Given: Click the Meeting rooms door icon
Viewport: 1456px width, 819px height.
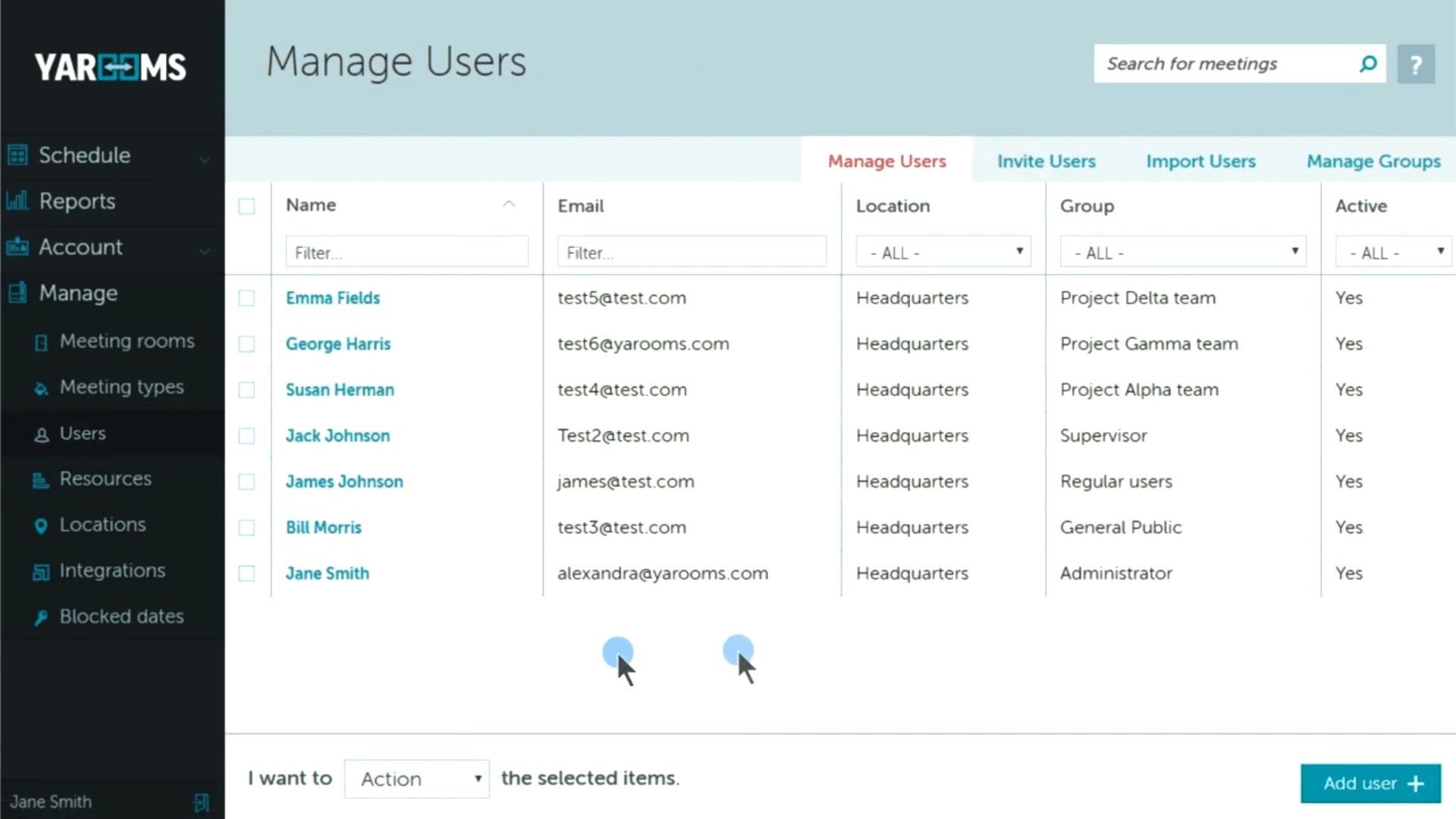Looking at the screenshot, I should [x=42, y=343].
